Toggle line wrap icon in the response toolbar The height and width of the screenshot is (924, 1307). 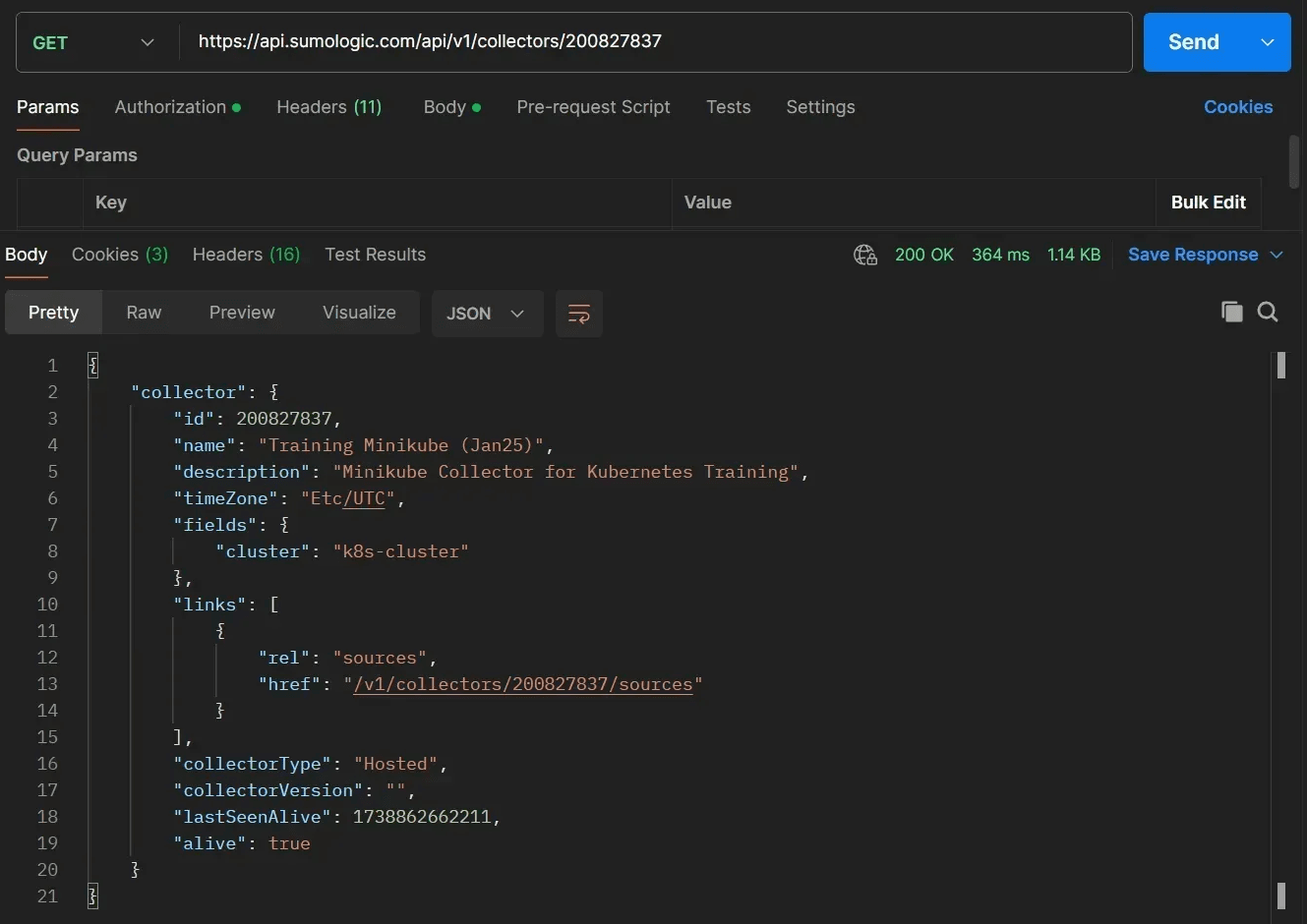coord(578,314)
